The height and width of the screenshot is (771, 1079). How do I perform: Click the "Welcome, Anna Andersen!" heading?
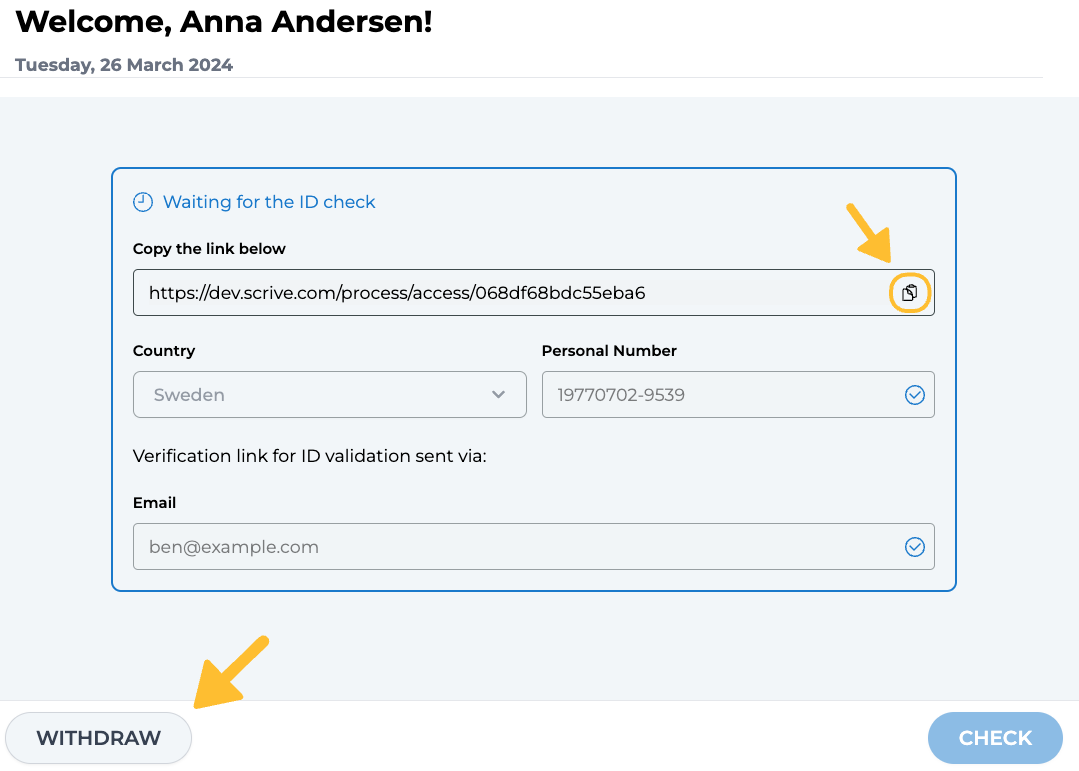(x=224, y=21)
